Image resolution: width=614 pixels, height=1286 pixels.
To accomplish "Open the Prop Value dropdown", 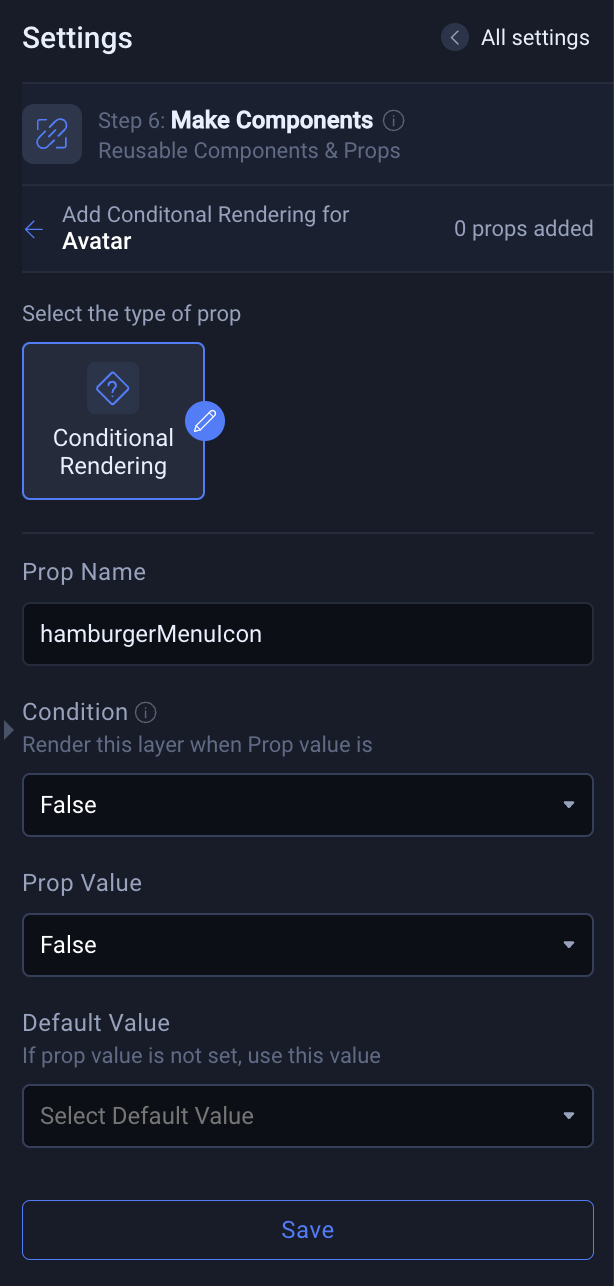I will pyautogui.click(x=307, y=944).
